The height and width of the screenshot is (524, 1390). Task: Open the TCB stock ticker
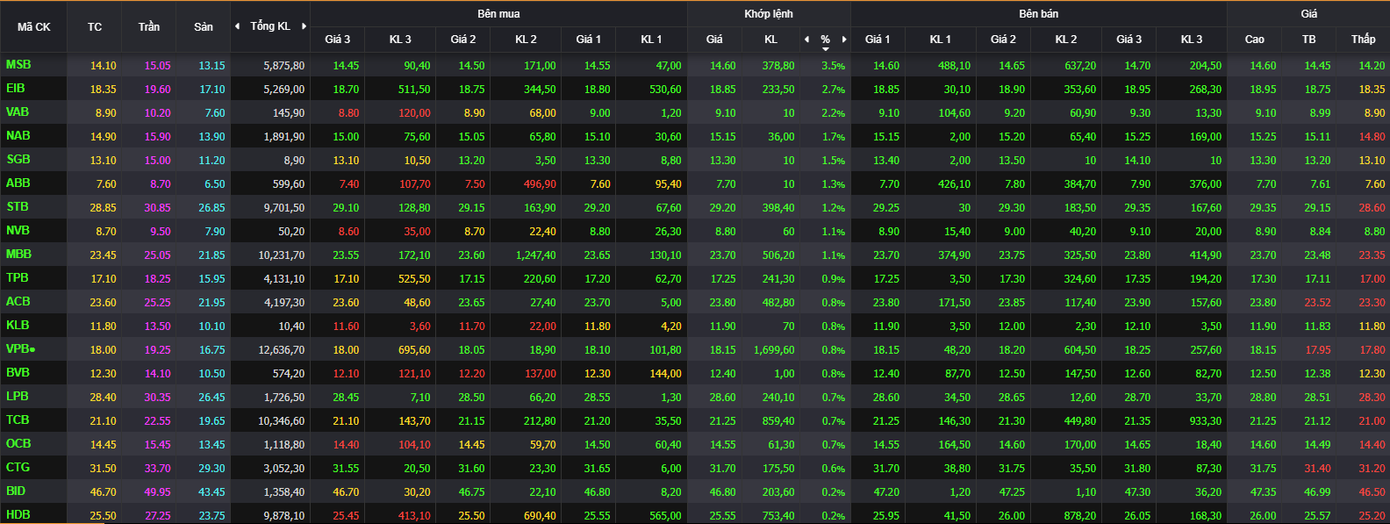[16, 421]
